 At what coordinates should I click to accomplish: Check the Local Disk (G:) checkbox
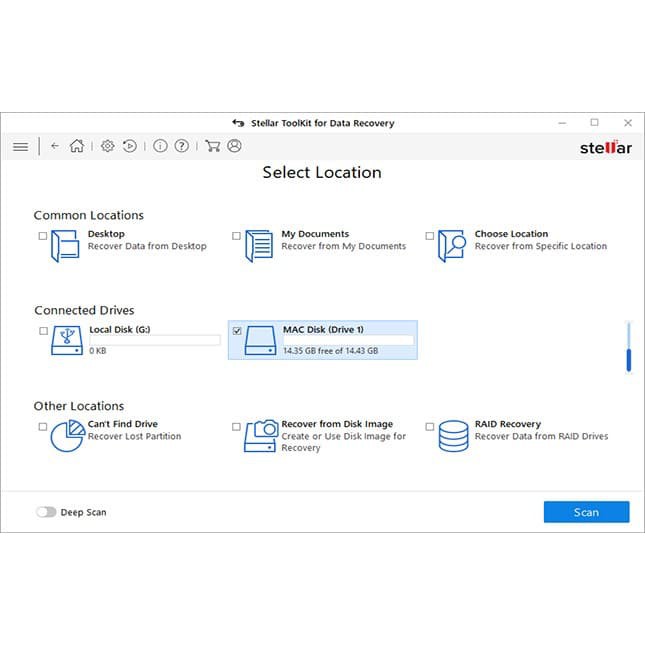[x=43, y=331]
